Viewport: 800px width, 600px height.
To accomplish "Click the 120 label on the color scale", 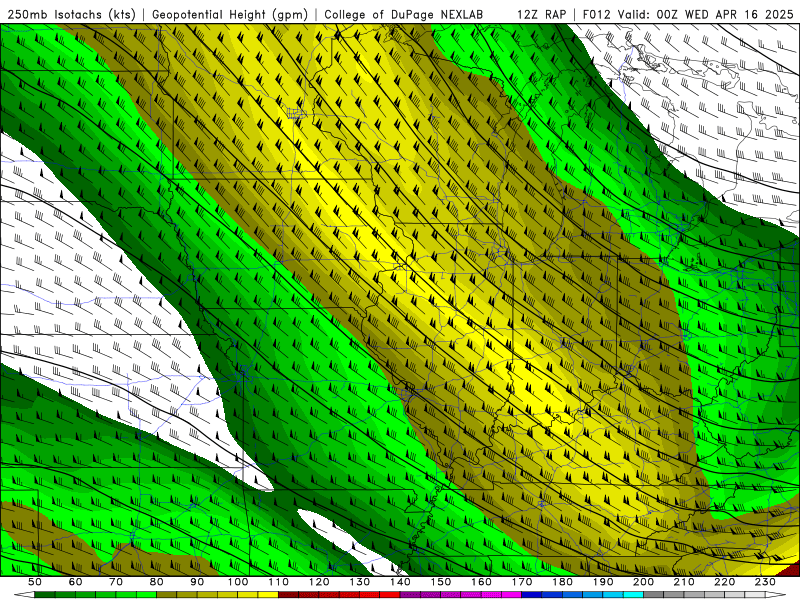I will click(319, 582).
